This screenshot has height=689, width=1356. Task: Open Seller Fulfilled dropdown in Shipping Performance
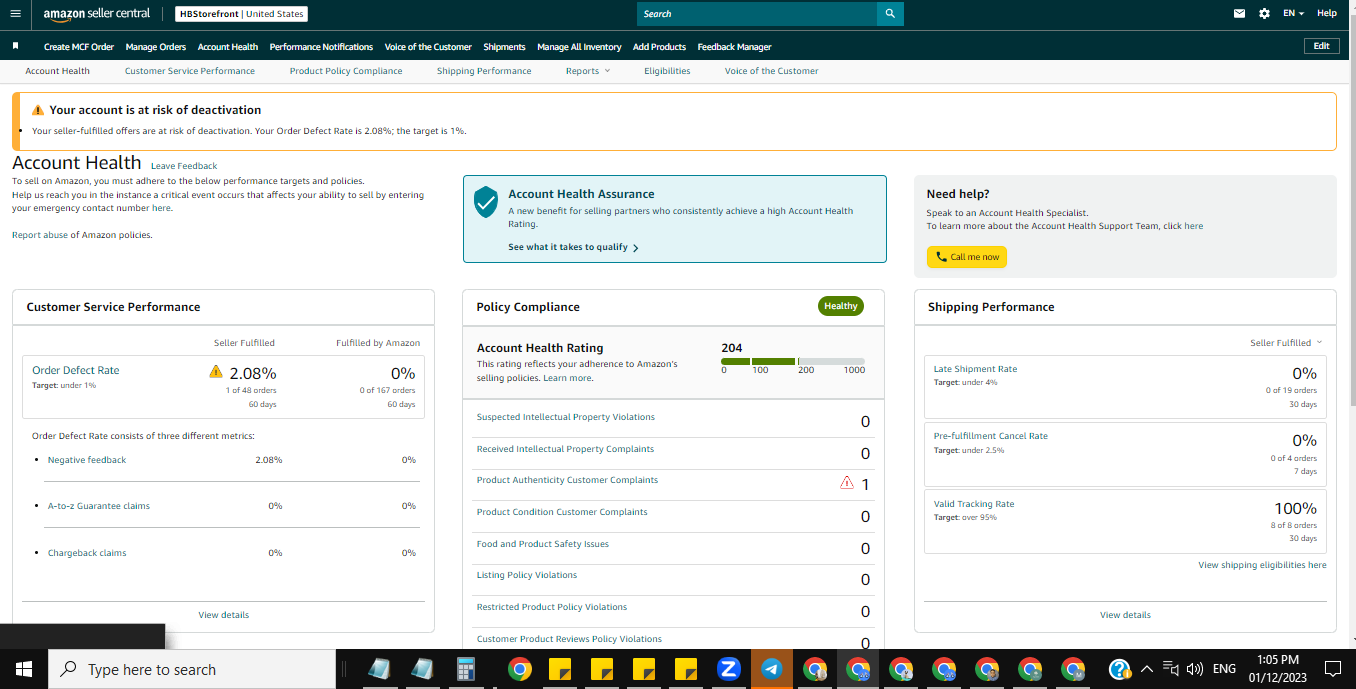pos(1286,343)
